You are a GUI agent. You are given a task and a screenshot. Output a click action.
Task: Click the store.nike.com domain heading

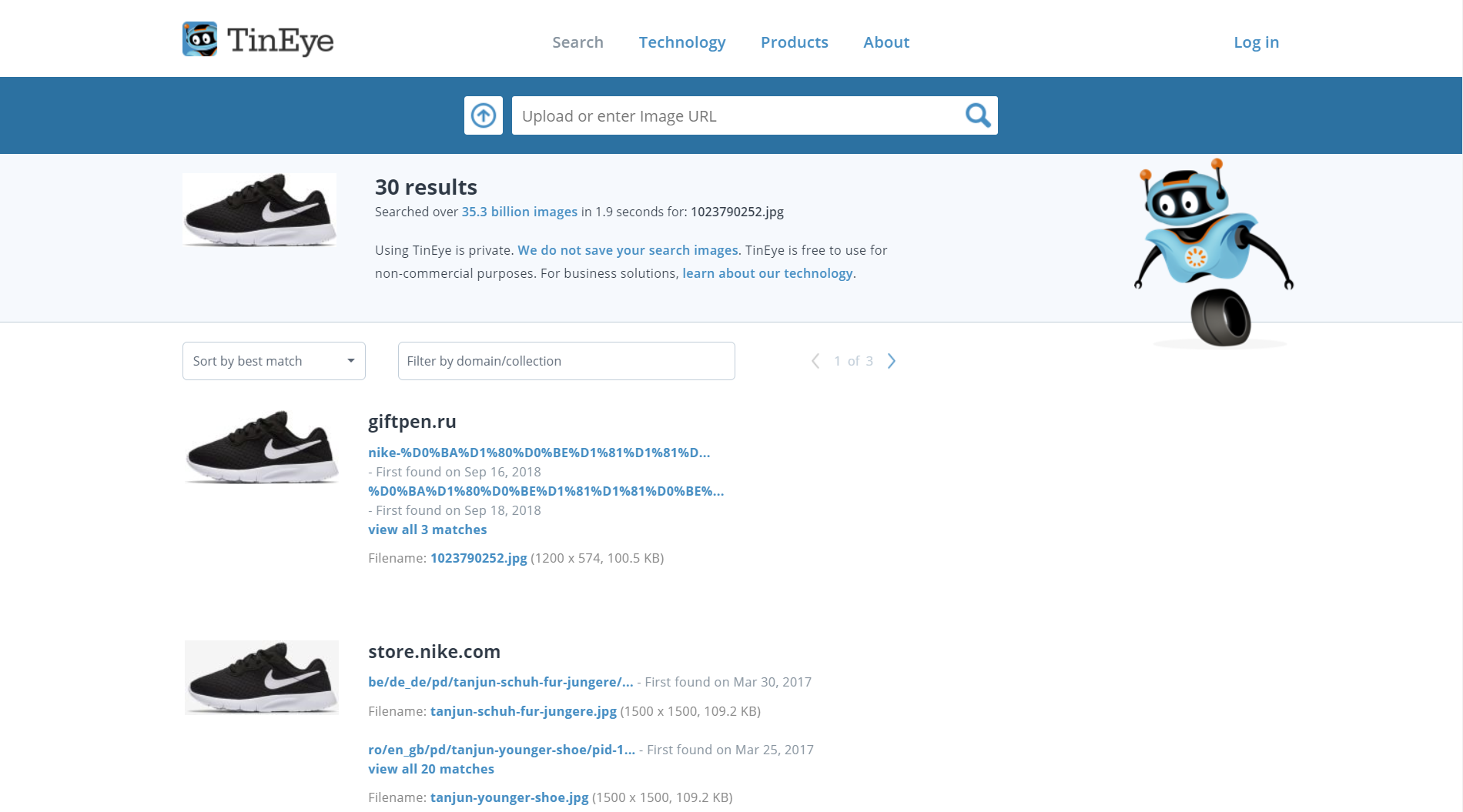tap(434, 652)
